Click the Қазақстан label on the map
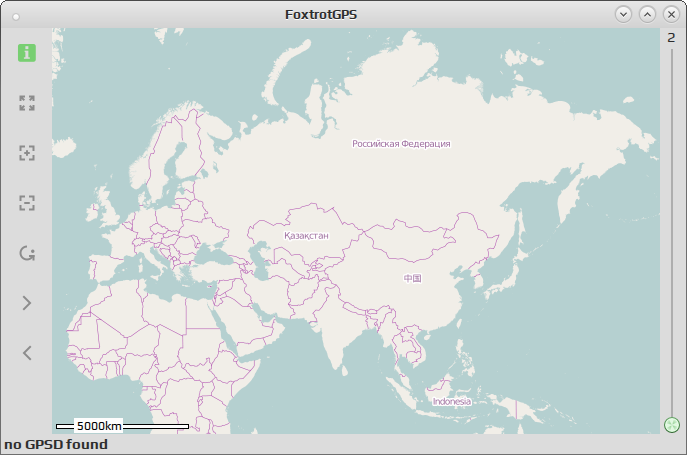 tap(306, 236)
